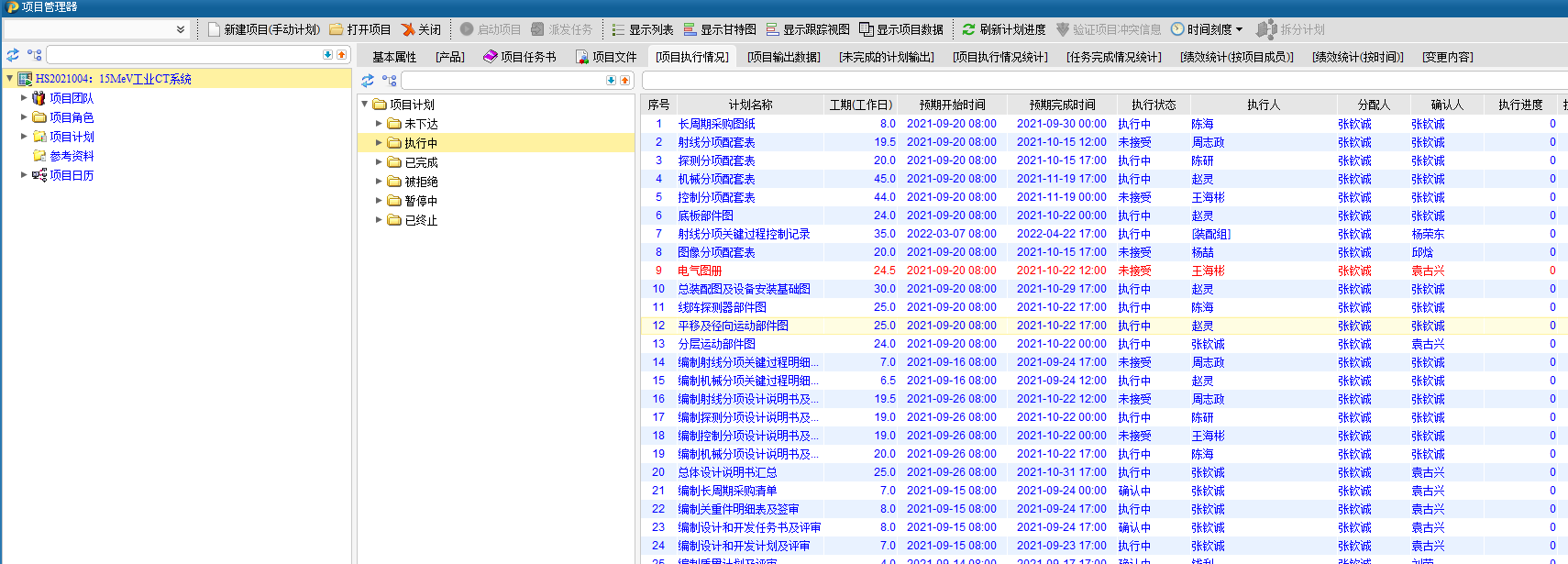
Task: Show the list view with 显示列表
Action: tap(643, 29)
